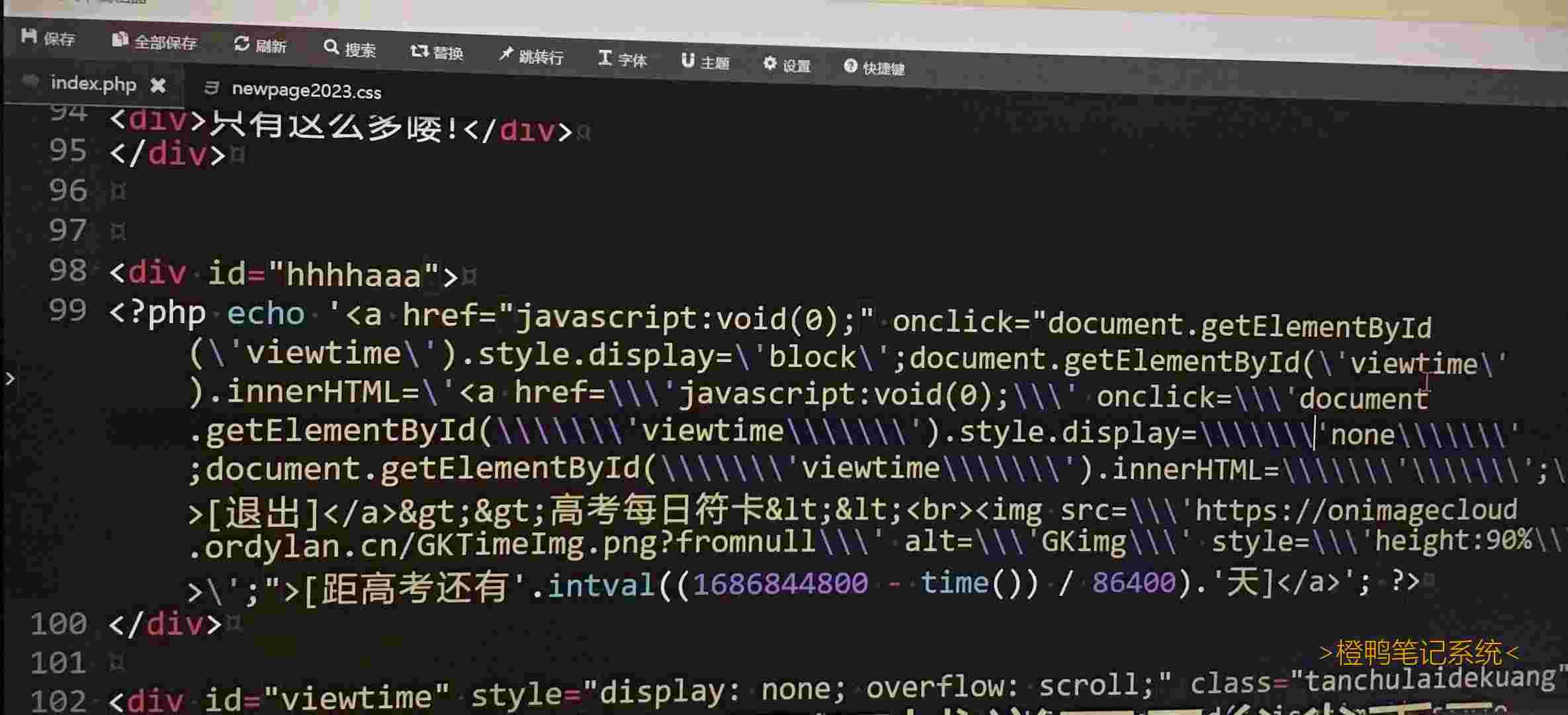The image size is (1568, 715).
Task: Click the 主题 (Theme) icon
Action: coord(688,61)
